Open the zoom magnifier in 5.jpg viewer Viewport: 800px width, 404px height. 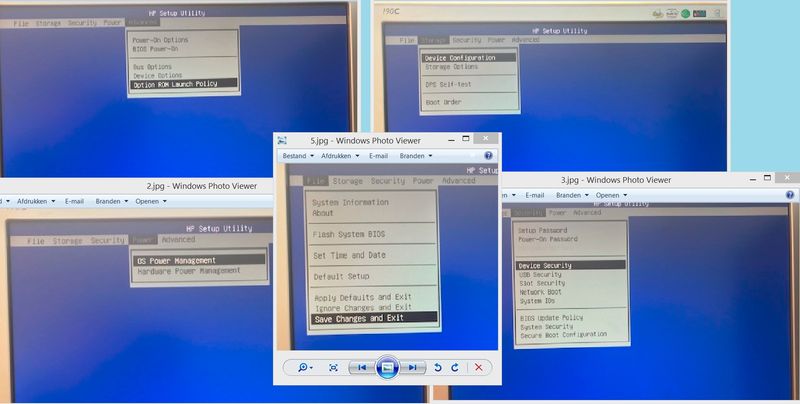pos(305,367)
